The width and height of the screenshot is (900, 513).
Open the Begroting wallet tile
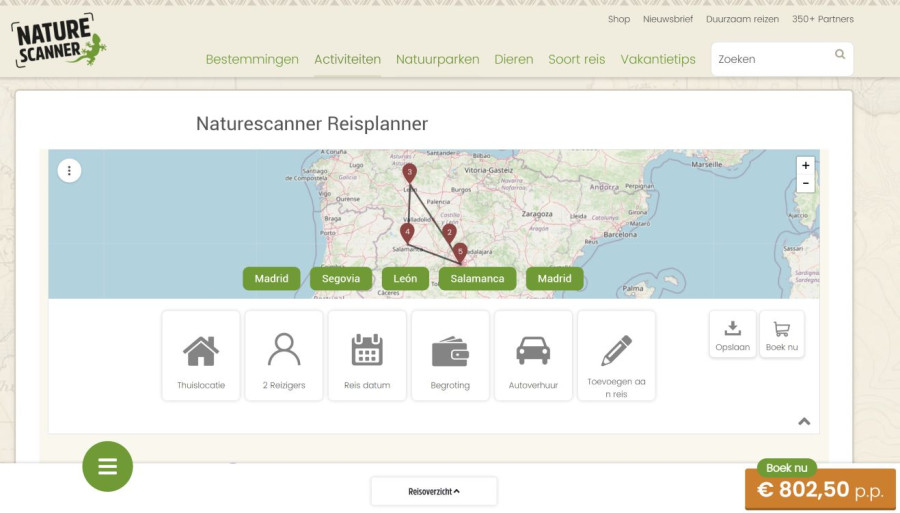pos(451,356)
